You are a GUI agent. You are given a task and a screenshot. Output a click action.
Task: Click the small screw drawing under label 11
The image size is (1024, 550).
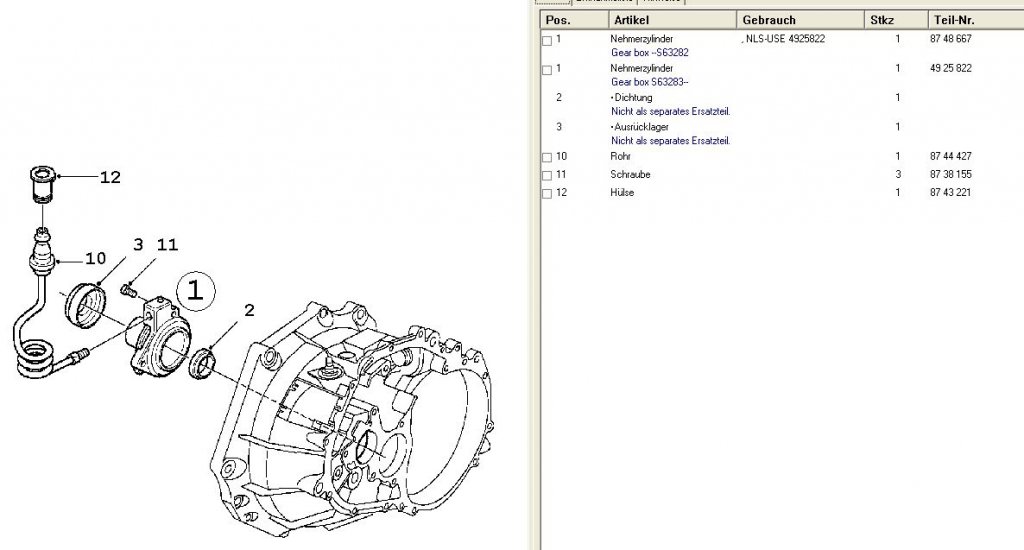point(128,289)
